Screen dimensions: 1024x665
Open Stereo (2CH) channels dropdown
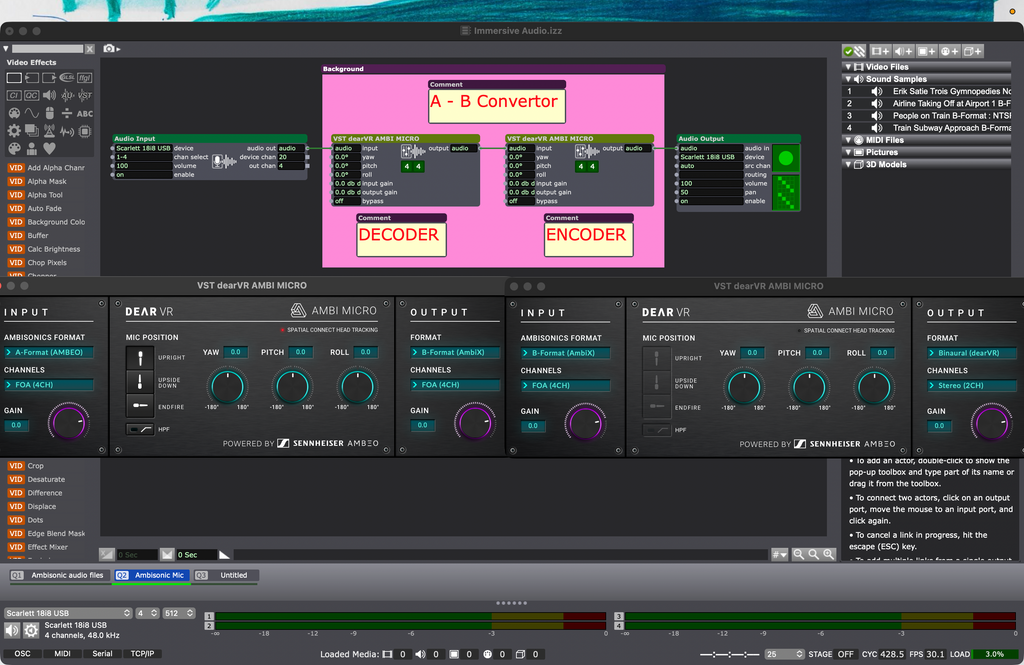tap(972, 385)
